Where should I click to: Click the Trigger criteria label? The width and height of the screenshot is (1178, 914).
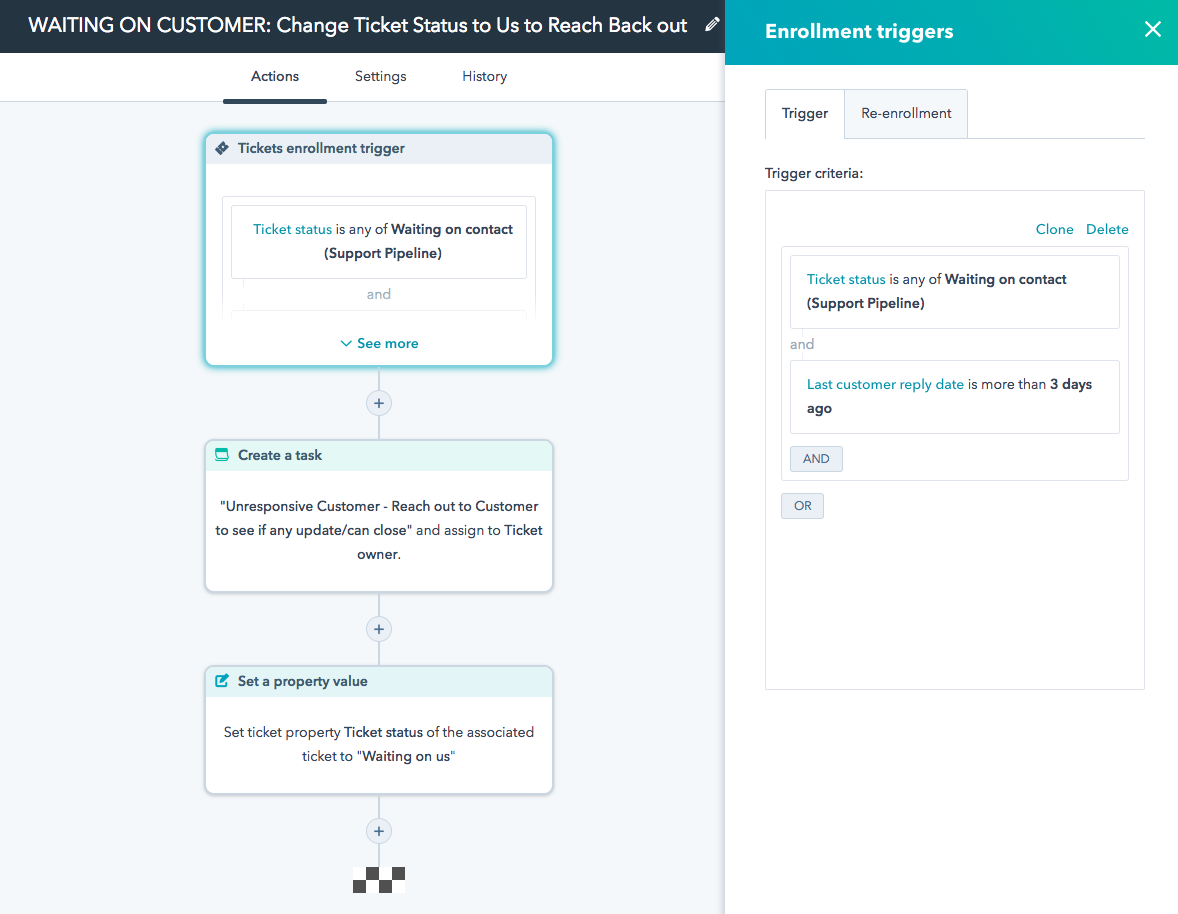(814, 173)
